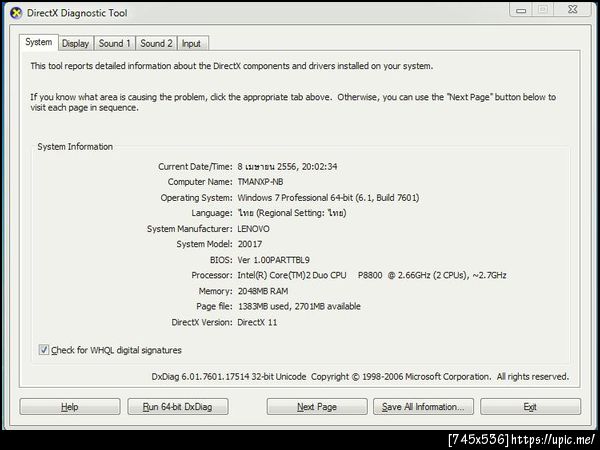Viewport: 600px width, 450px height.
Task: Click memory value 2048MB RAM
Action: coord(263,291)
